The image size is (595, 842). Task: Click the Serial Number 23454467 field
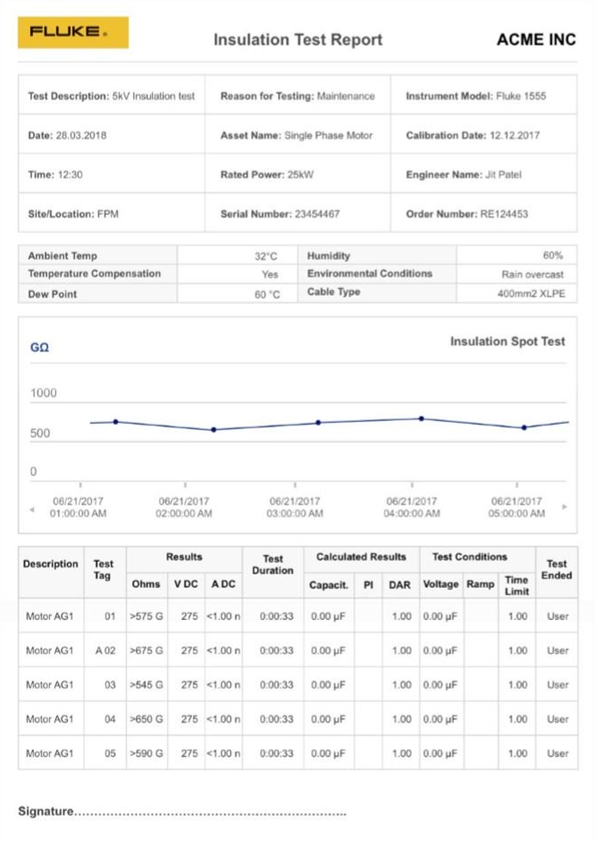(x=297, y=214)
